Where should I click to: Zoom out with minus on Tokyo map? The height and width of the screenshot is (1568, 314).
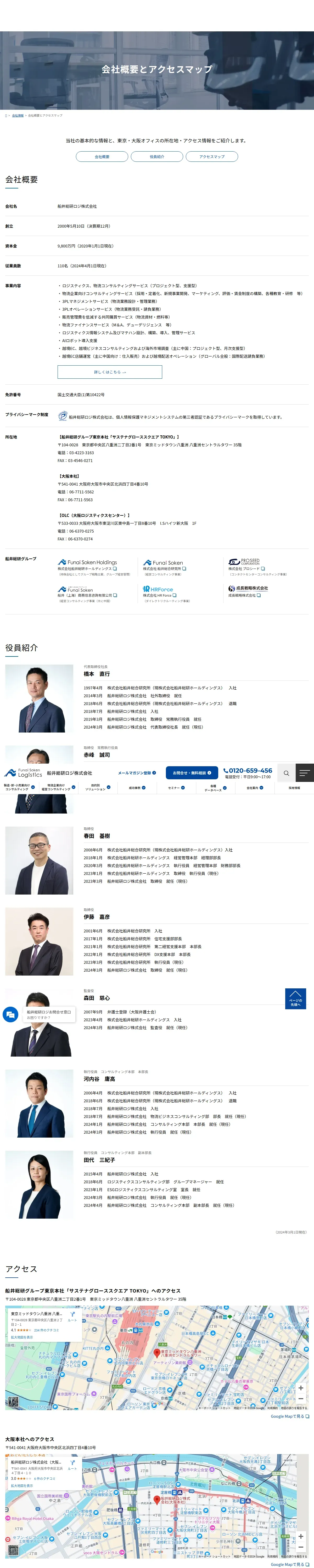pos(301,1399)
